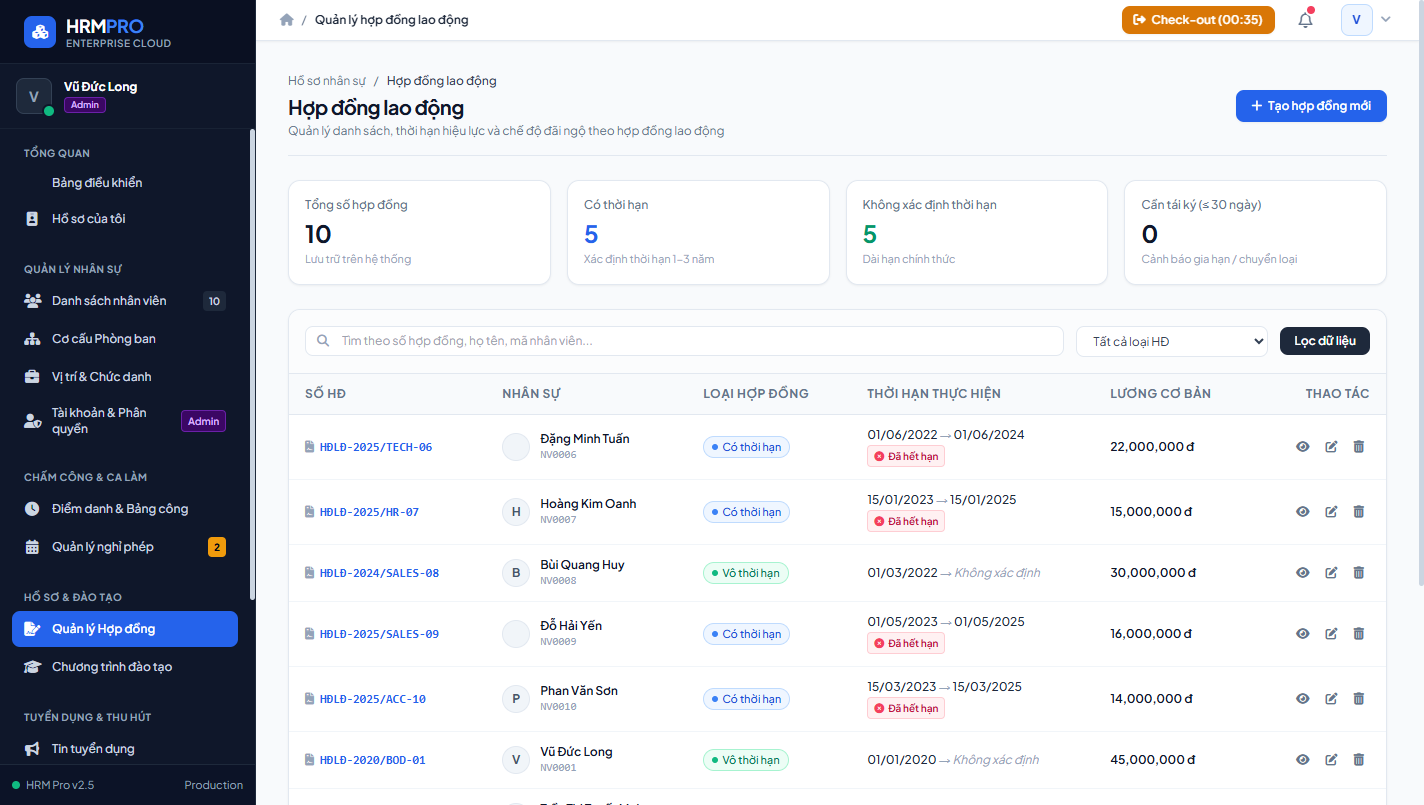Open Danh sách nhân viên menu

tap(125, 301)
